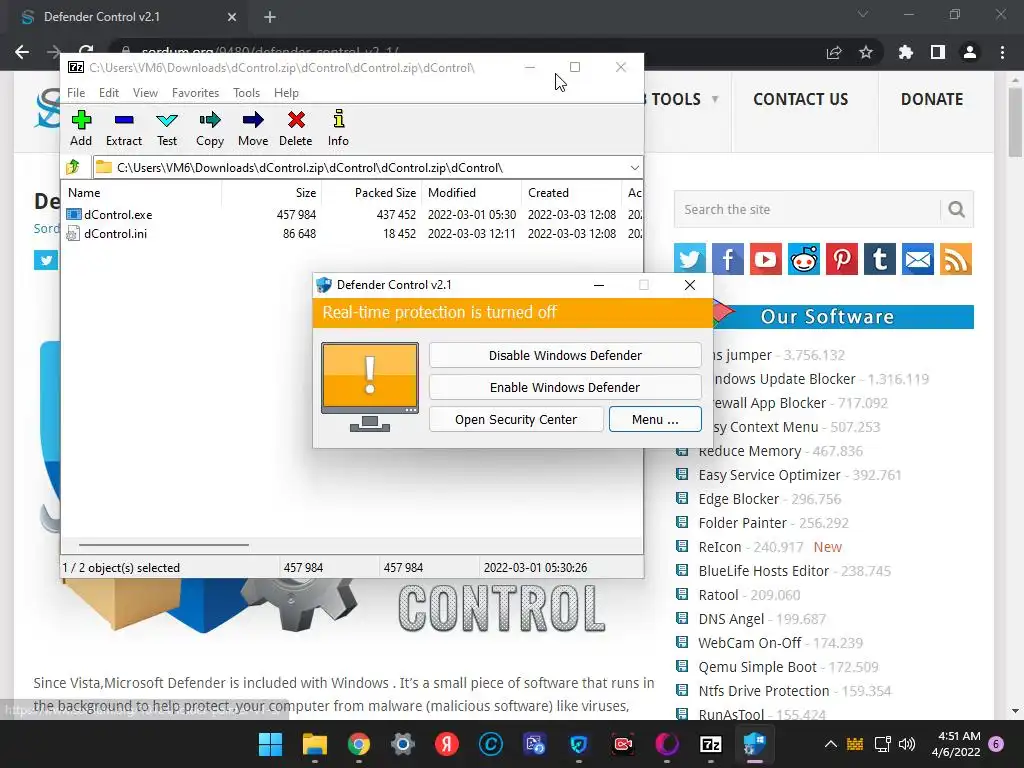
Task: Expand the 7-Zip address path dropdown
Action: click(x=634, y=168)
